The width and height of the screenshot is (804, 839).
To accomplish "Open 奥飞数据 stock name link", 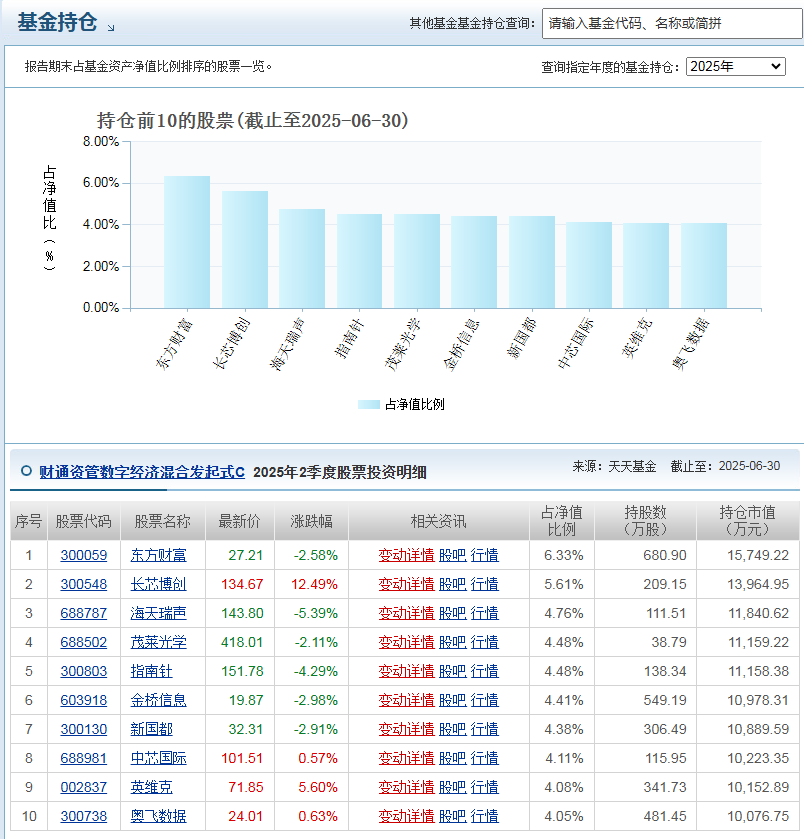I will tap(158, 816).
